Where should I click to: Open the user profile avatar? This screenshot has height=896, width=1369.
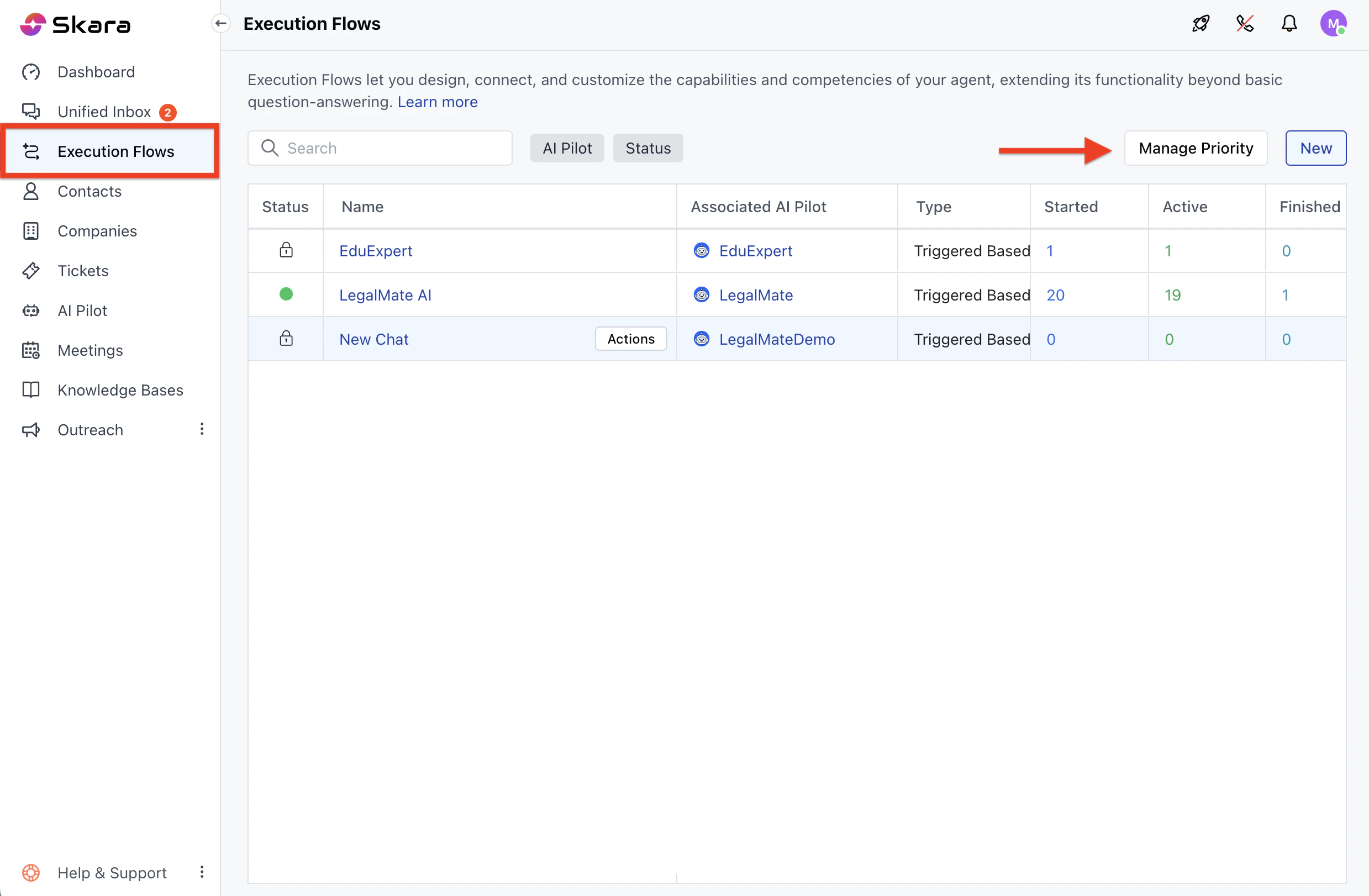[x=1332, y=24]
